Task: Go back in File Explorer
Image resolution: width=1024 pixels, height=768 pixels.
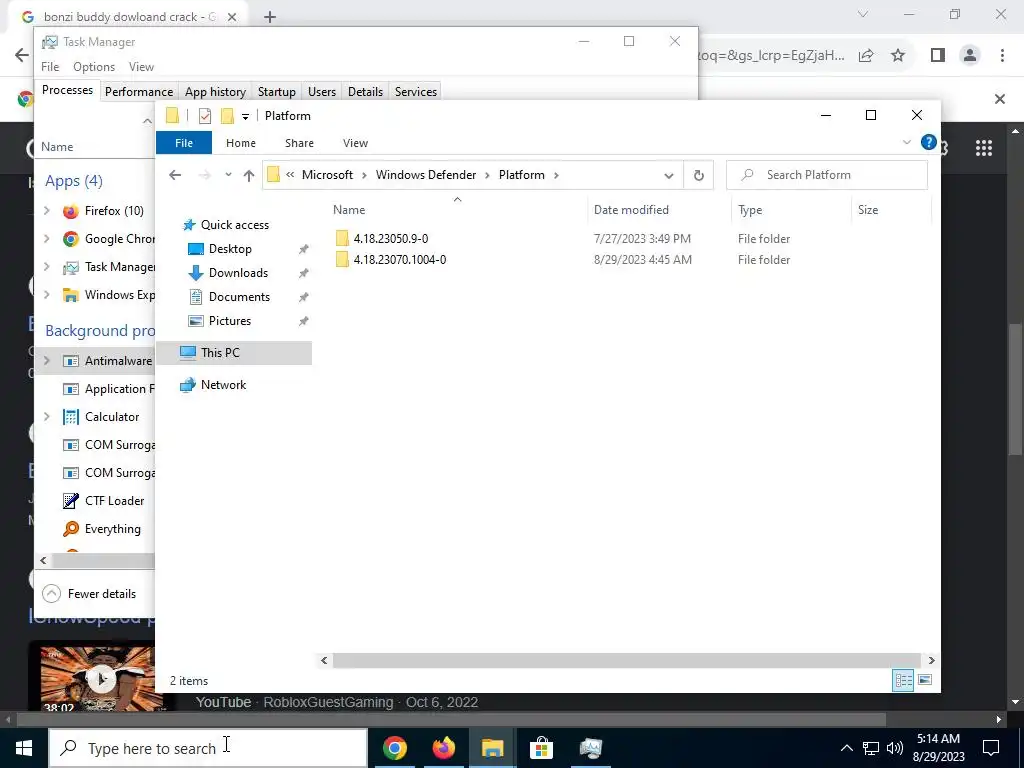Action: (174, 175)
